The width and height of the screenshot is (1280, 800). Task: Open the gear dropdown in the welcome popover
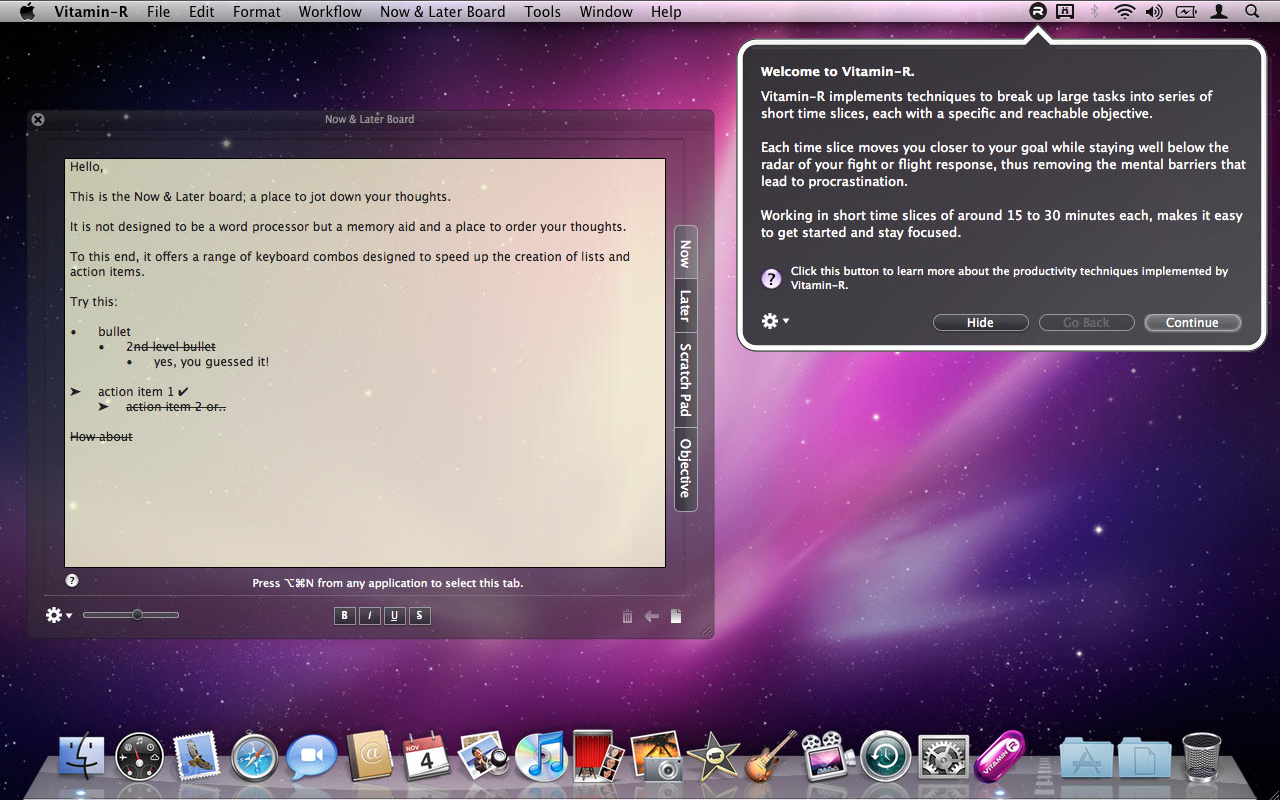[x=776, y=321]
